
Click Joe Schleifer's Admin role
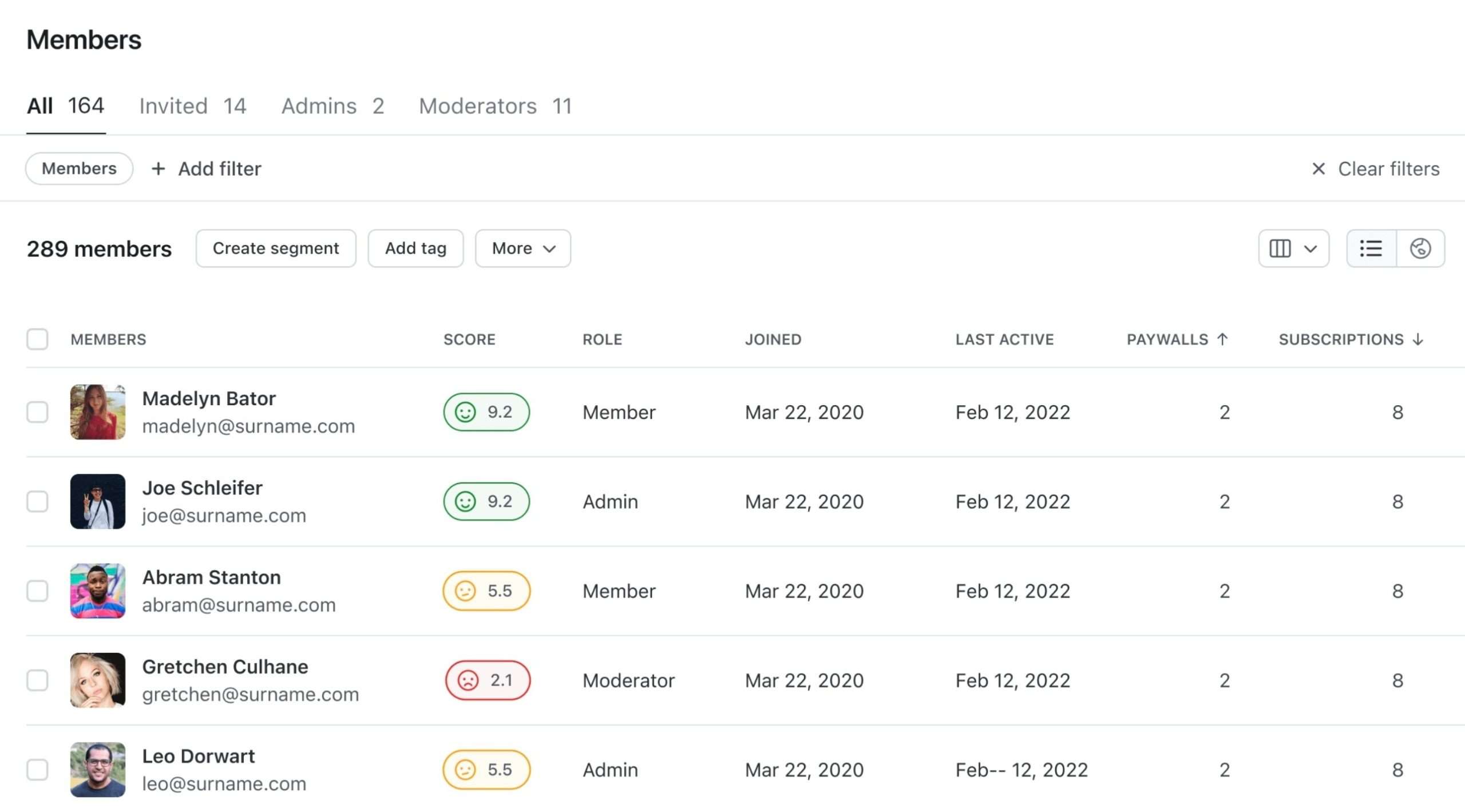[x=610, y=502]
